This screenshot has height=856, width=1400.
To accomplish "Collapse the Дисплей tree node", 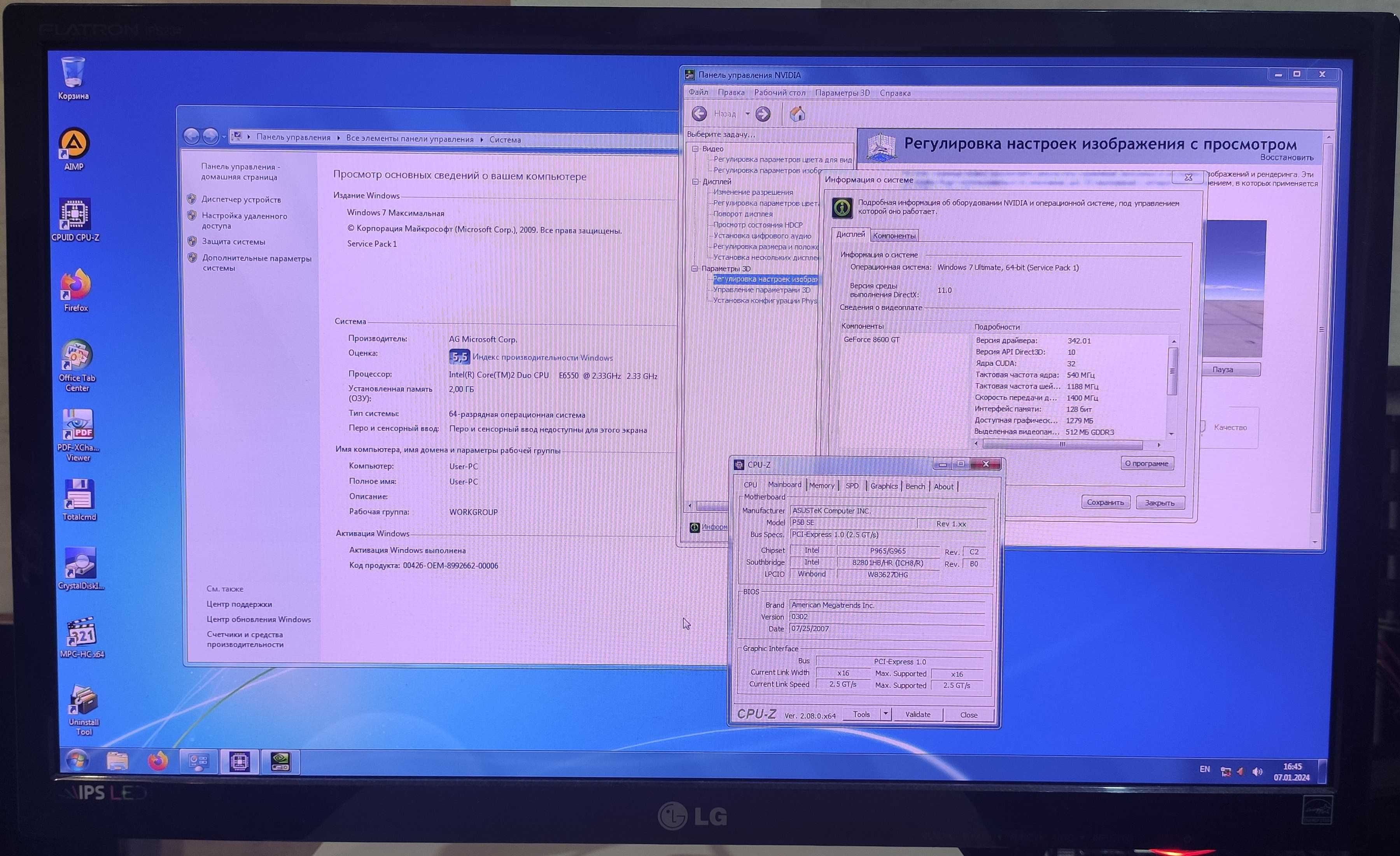I will (695, 181).
